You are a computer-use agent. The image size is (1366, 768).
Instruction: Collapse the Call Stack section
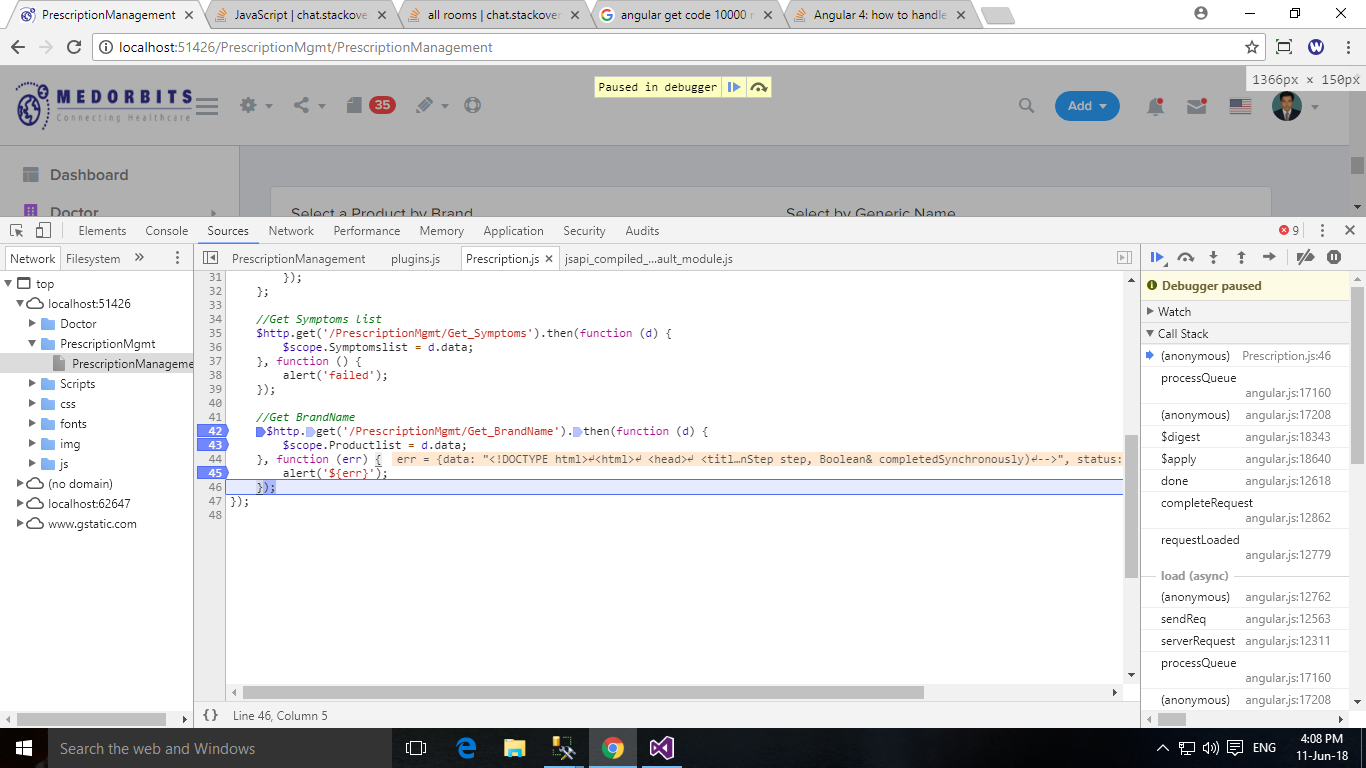pyautogui.click(x=1245, y=334)
